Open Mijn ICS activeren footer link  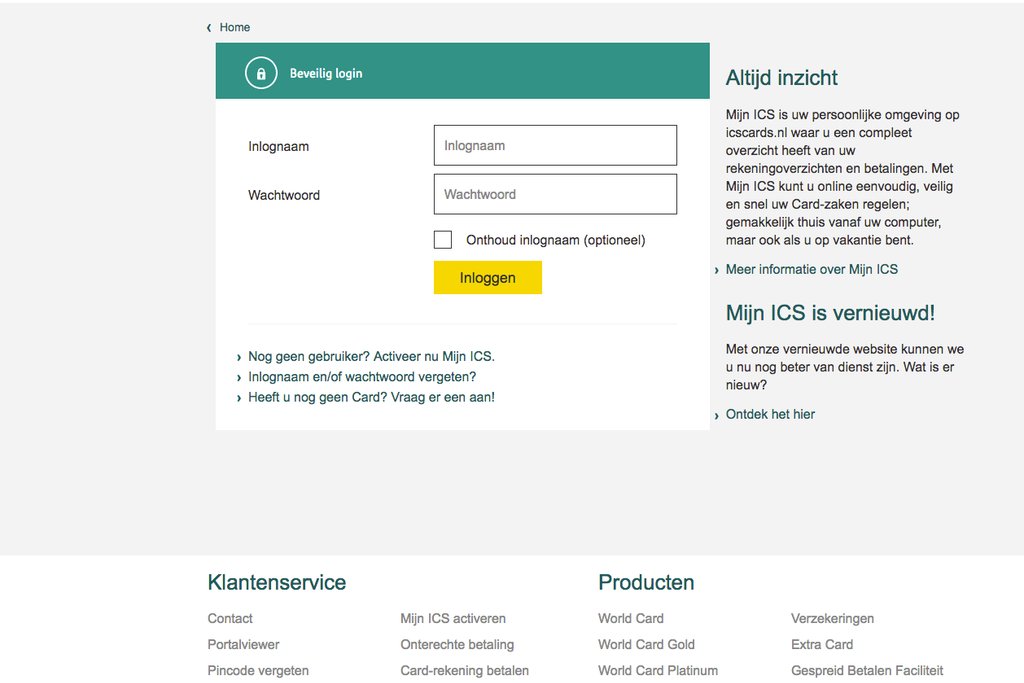coord(453,618)
